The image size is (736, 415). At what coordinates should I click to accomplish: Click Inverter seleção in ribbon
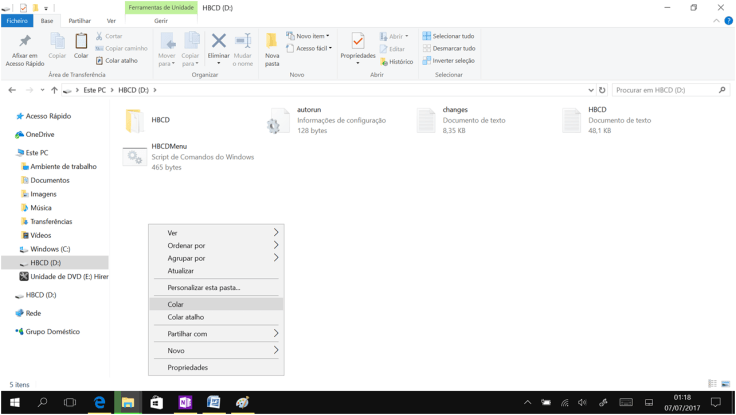[x=449, y=61]
